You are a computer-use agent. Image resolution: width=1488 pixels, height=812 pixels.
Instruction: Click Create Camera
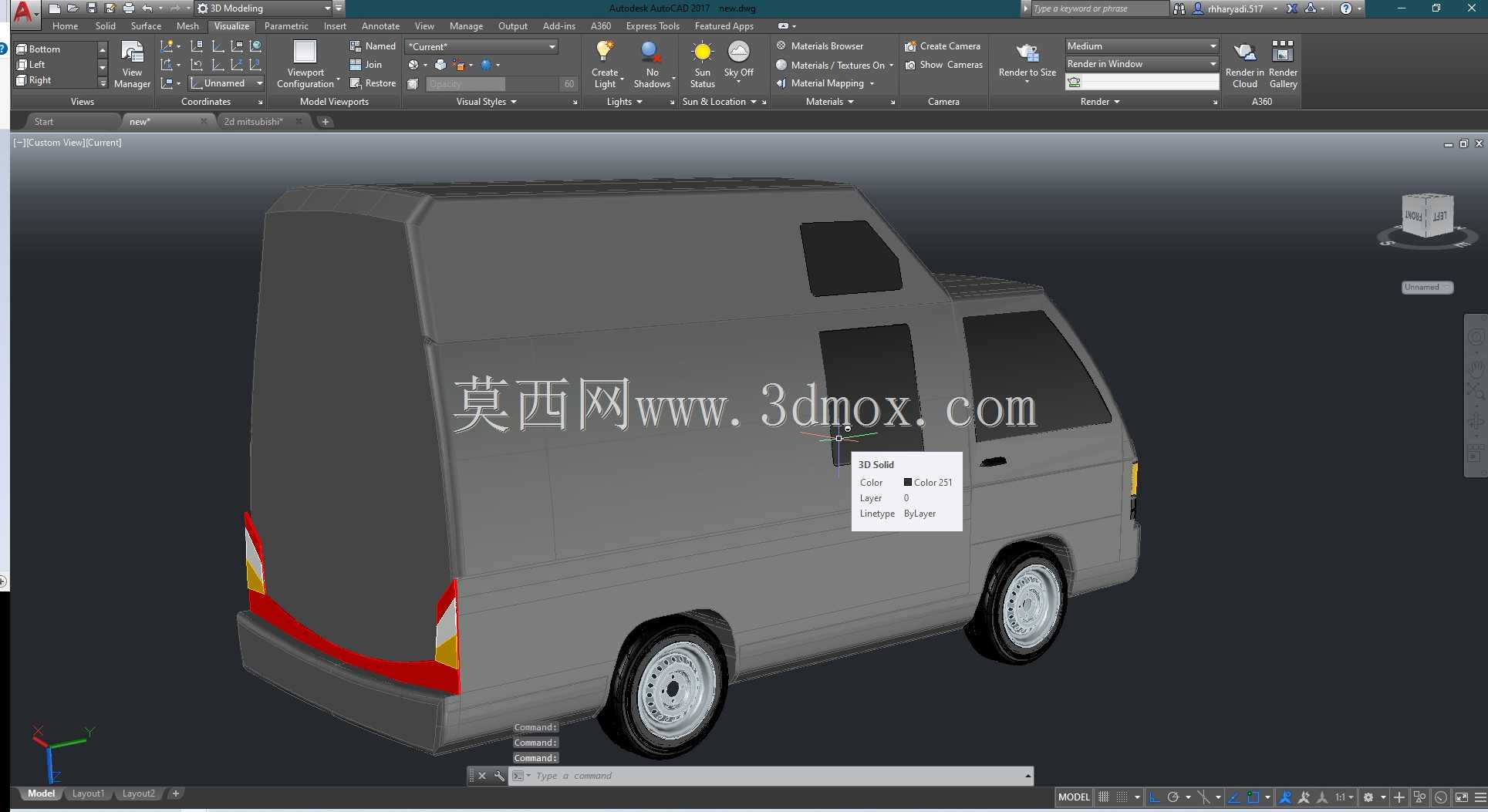click(x=943, y=46)
